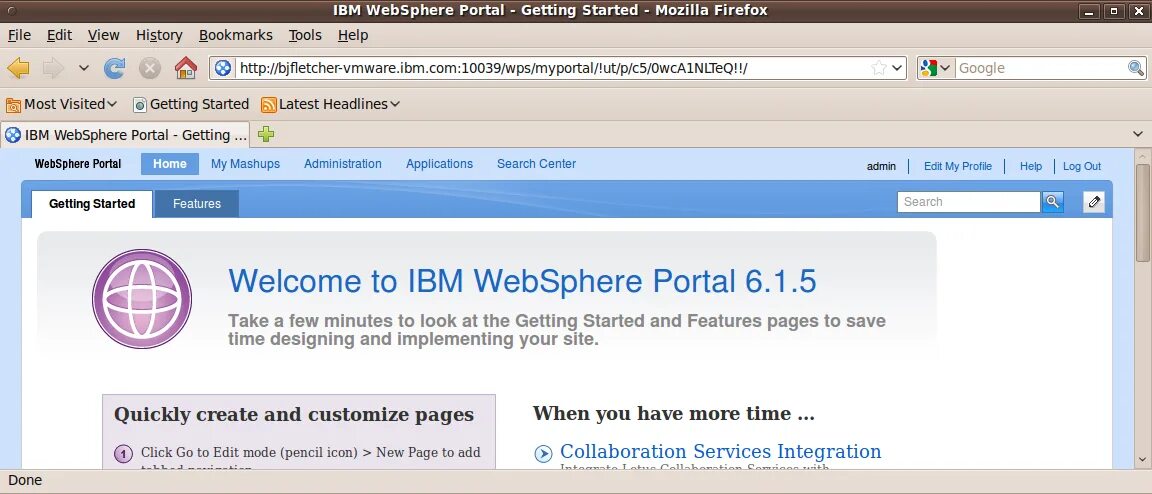The image size is (1152, 494).
Task: Click the admin user name
Action: click(881, 166)
